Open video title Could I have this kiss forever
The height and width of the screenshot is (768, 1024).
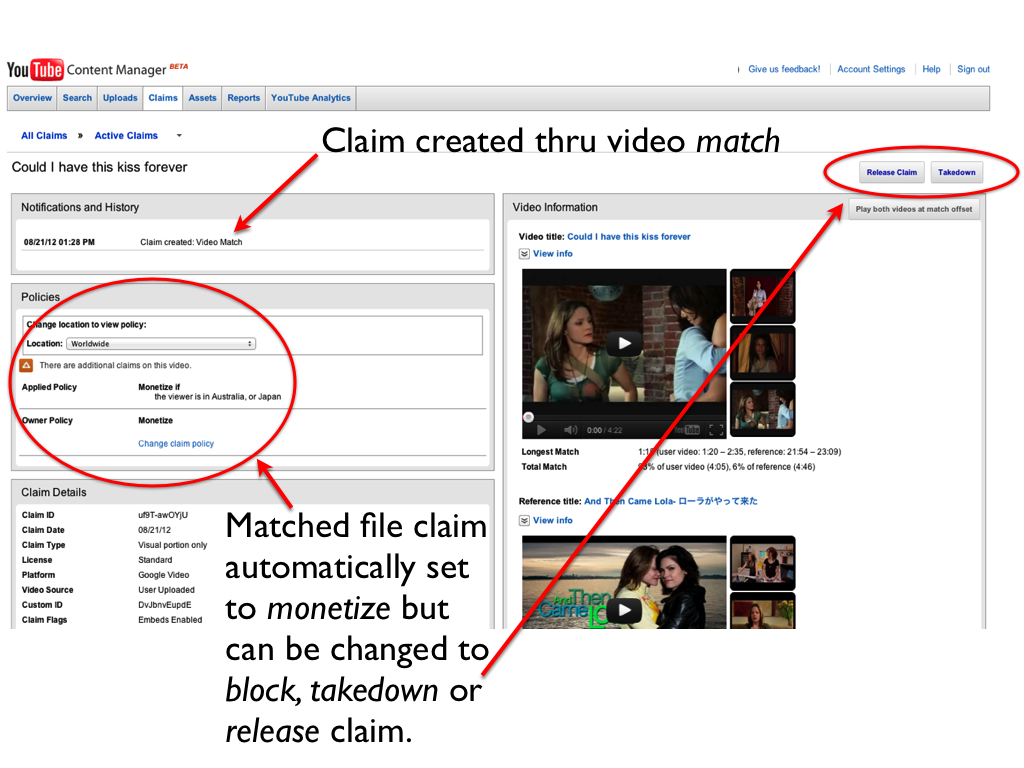coord(628,236)
